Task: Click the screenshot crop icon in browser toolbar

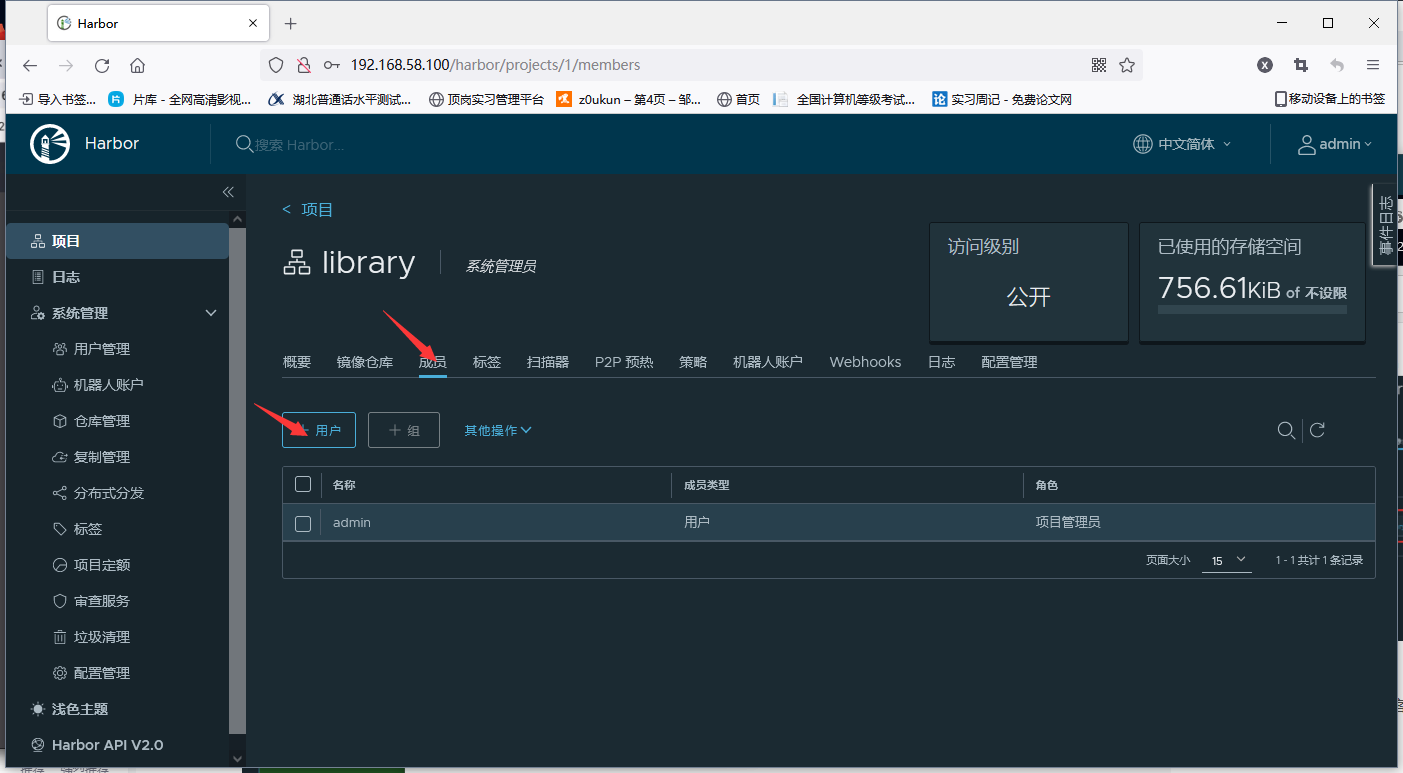Action: [1301, 65]
